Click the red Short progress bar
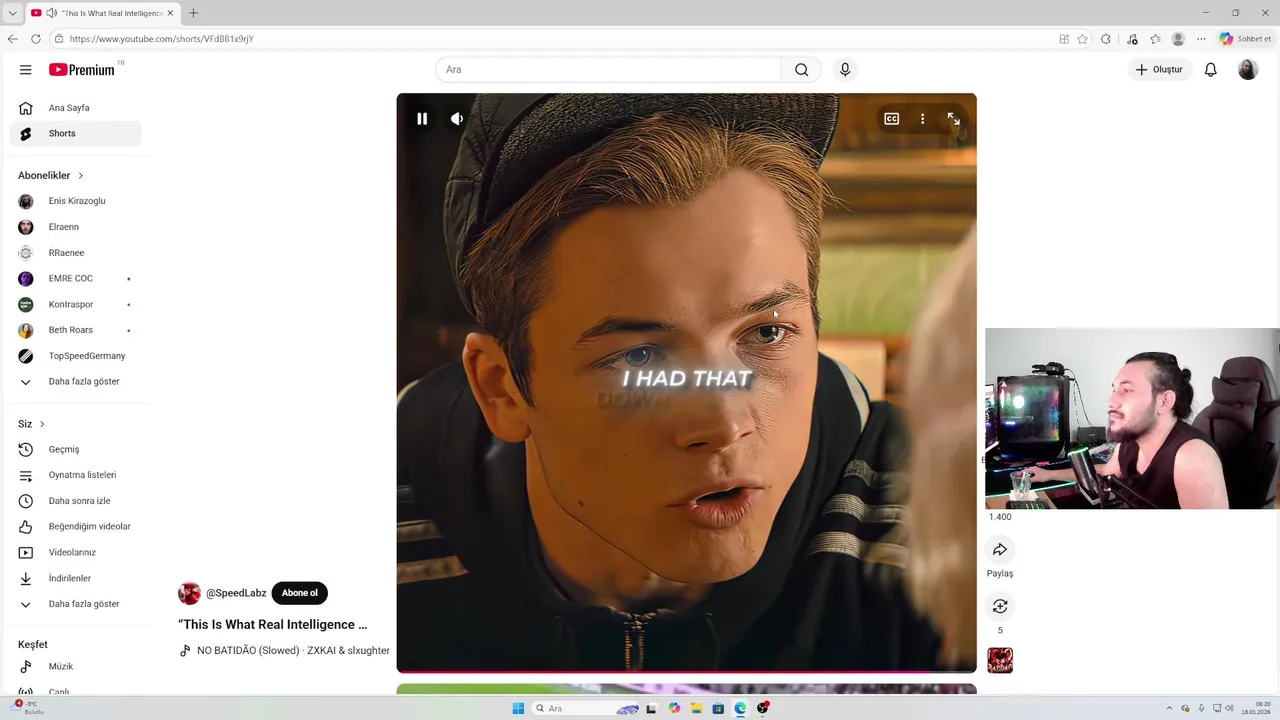Image resolution: width=1280 pixels, height=720 pixels. pyautogui.click(x=686, y=671)
